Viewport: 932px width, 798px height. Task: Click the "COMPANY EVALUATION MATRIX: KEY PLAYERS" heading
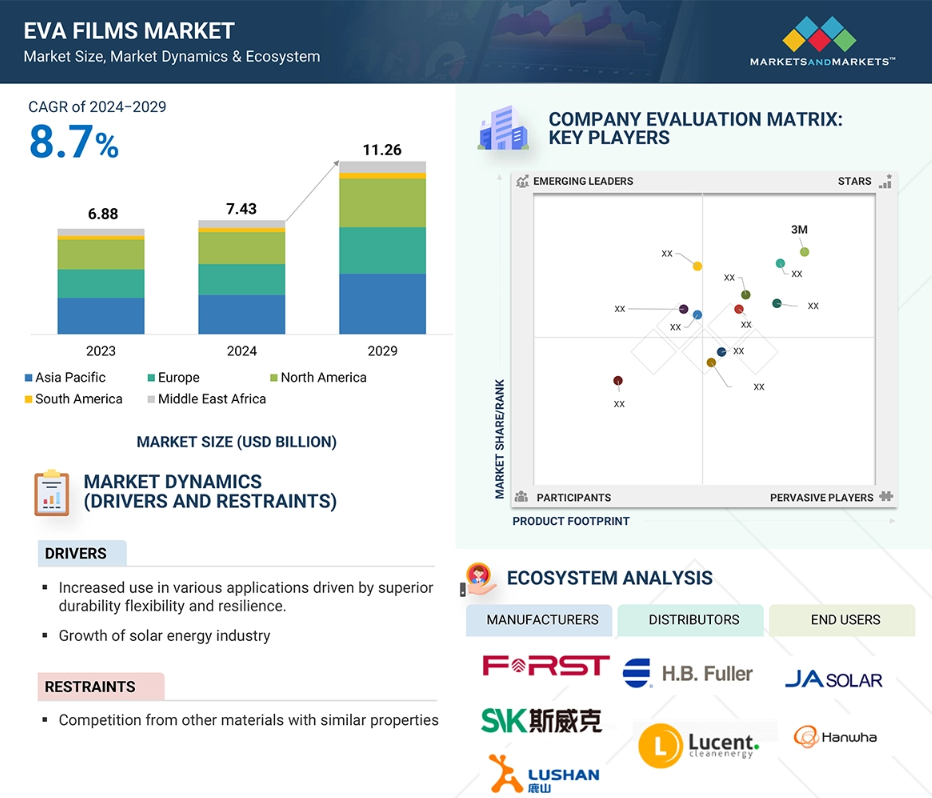coord(695,128)
